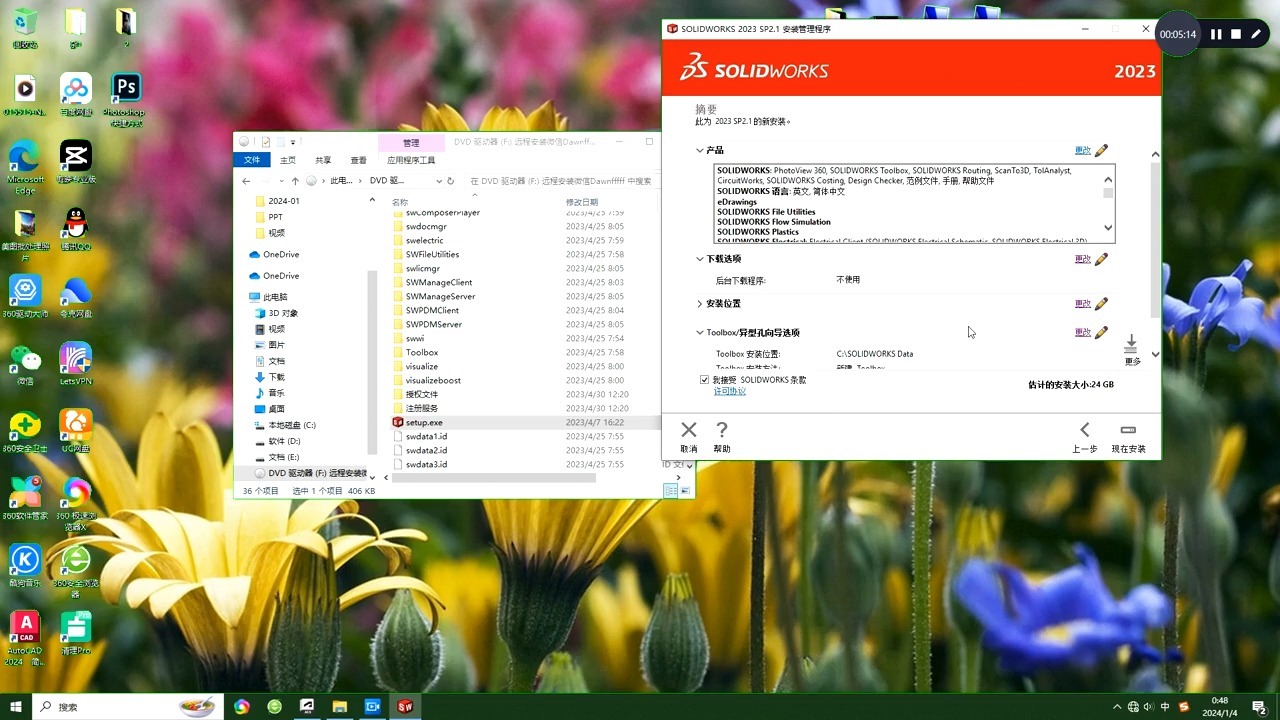Open AutoCAD 2024 desktop shortcut
1280x720 pixels.
[25, 638]
